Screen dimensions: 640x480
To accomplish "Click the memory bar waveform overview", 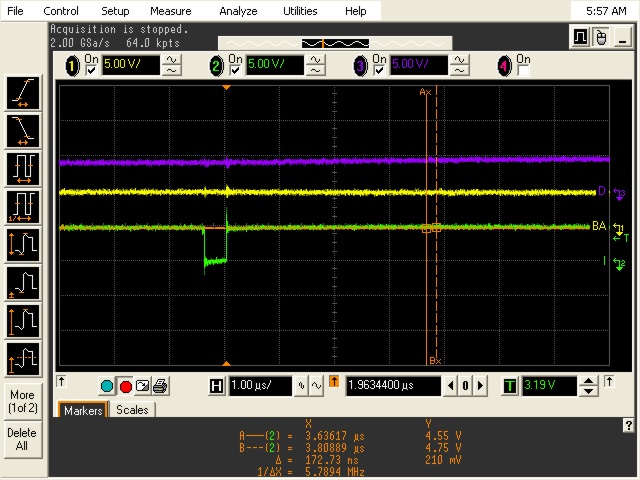I will coord(335,43).
